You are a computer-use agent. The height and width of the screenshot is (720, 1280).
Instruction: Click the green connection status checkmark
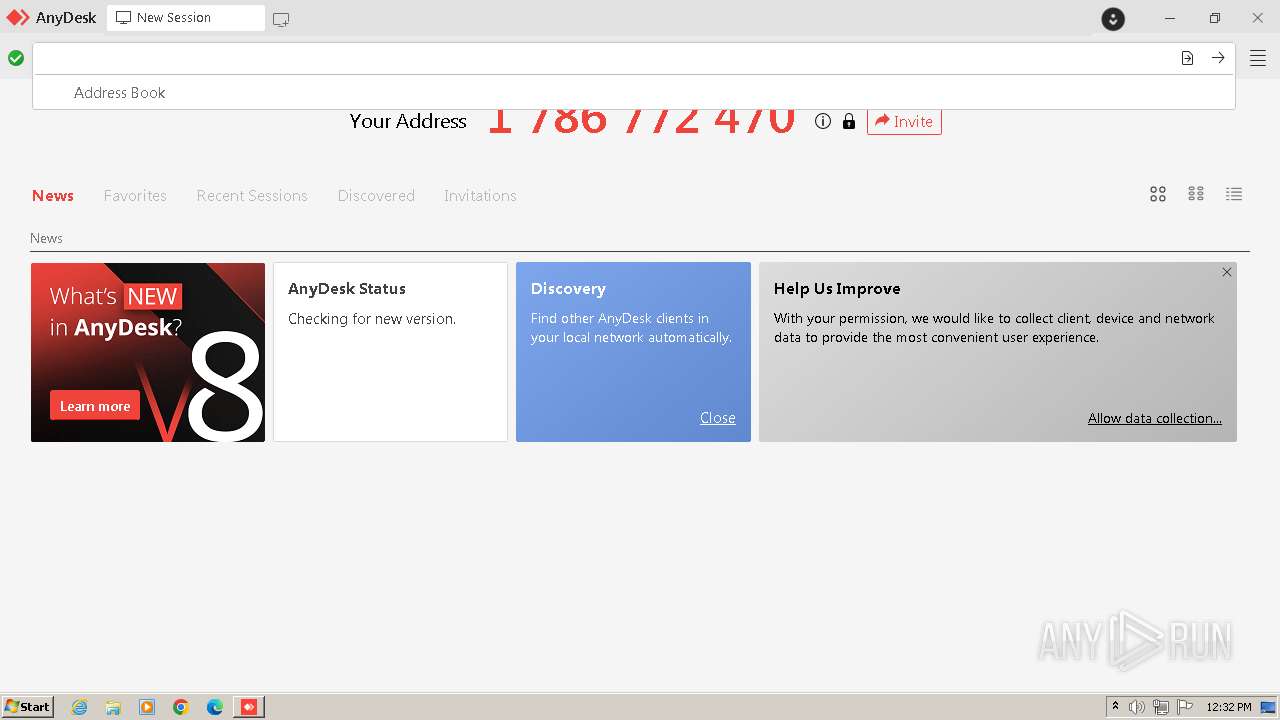point(16,59)
